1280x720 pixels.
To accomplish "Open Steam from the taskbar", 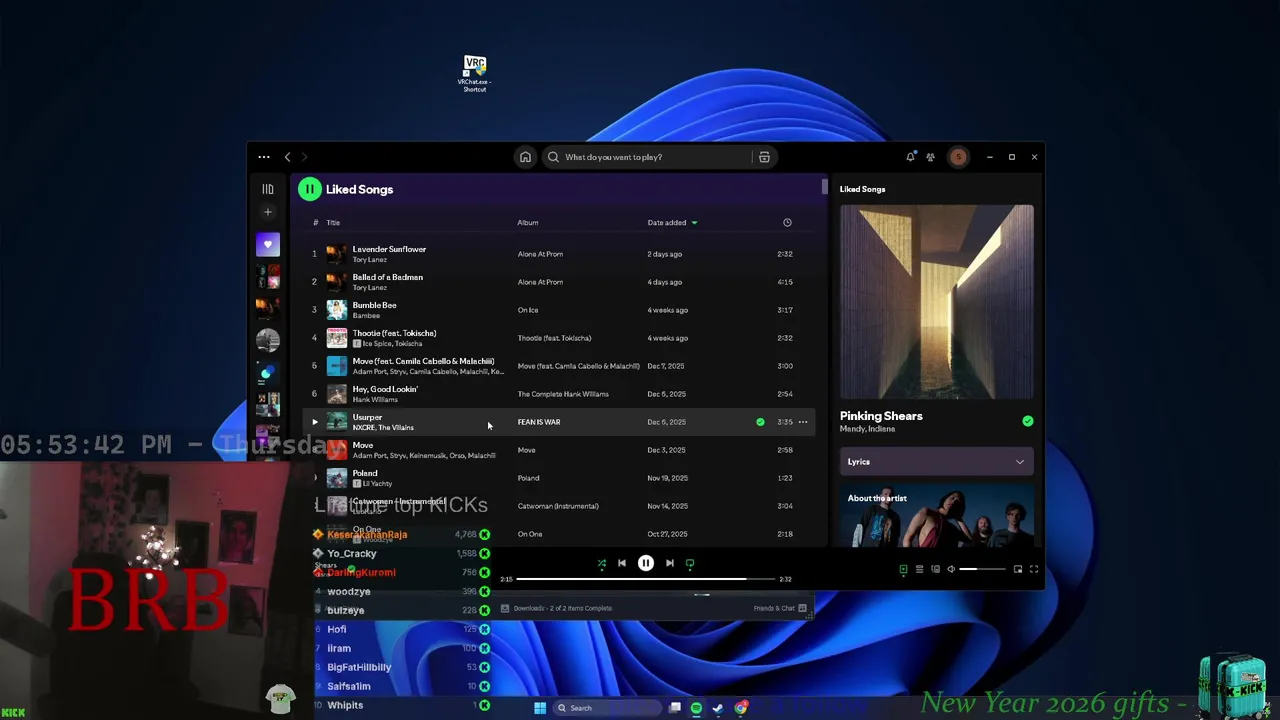I will [718, 708].
